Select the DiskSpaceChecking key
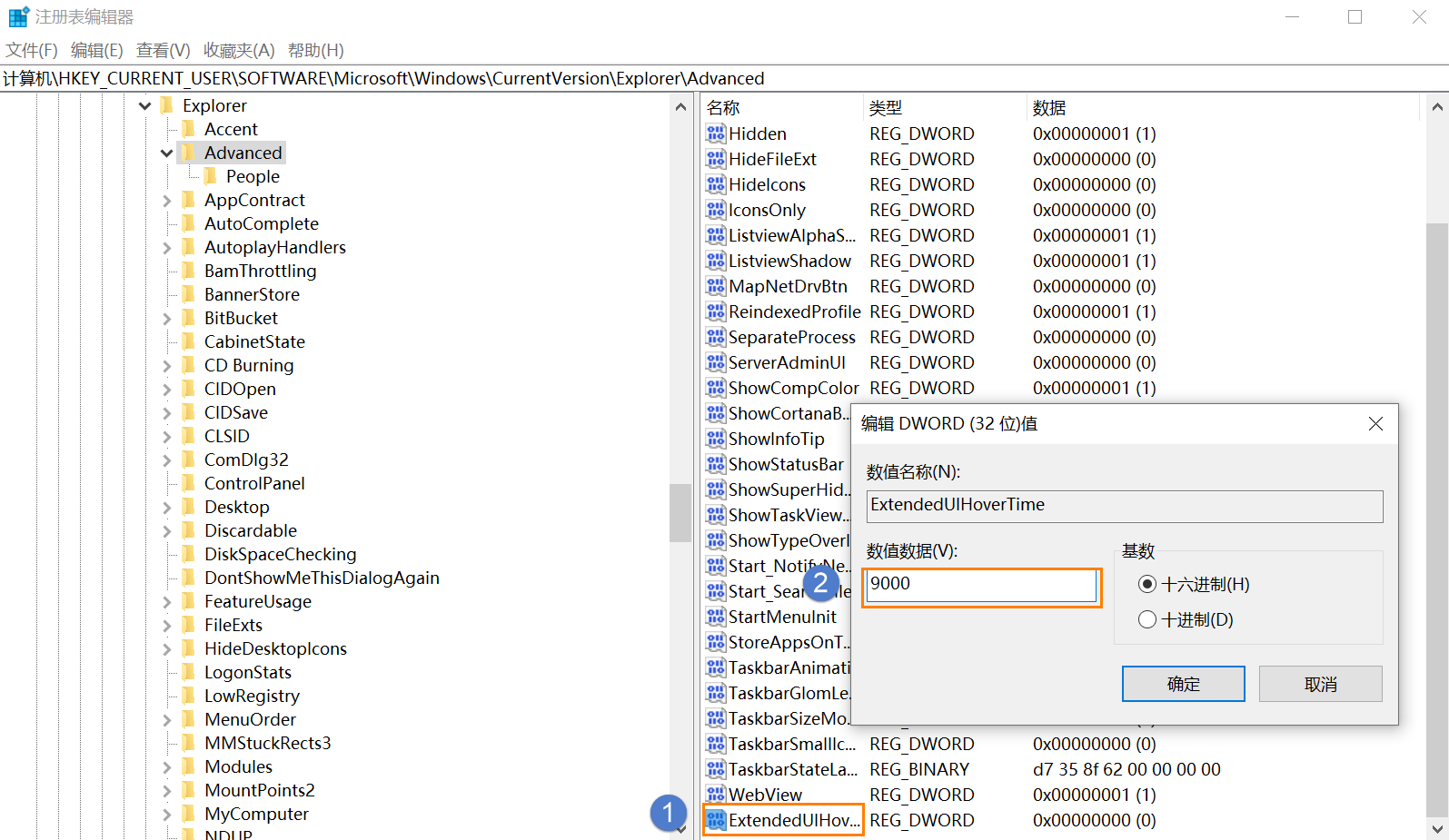1449x840 pixels. click(x=280, y=555)
